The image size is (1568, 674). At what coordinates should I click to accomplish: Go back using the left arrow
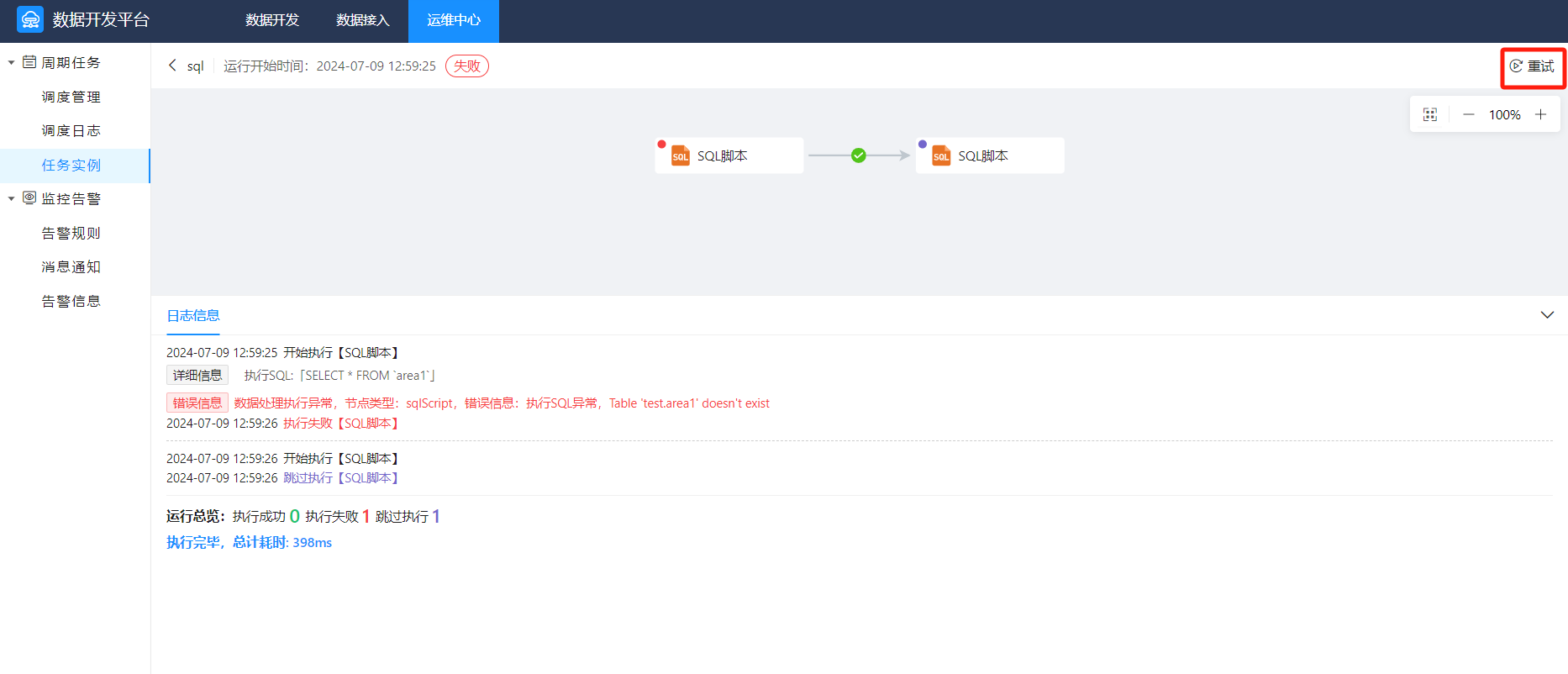172,66
